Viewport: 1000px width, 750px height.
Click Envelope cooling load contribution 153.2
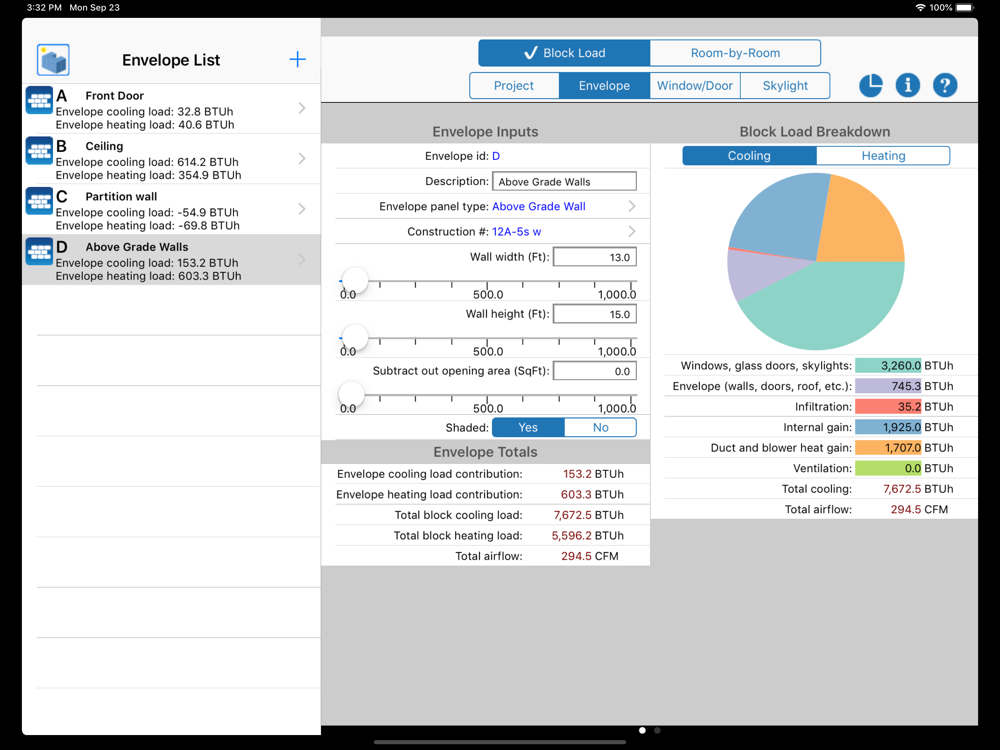click(577, 474)
